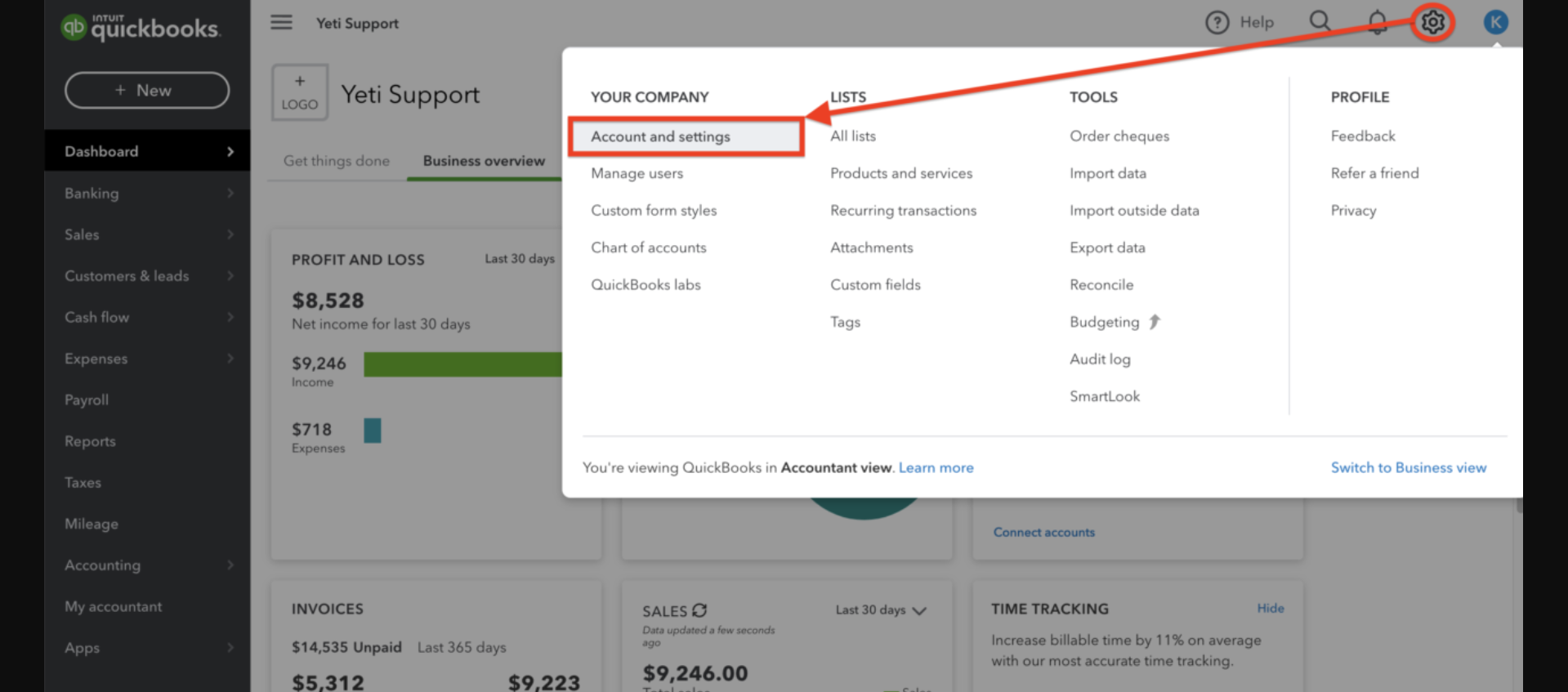Click the Learn more link
1568x692 pixels.
pyautogui.click(x=936, y=467)
